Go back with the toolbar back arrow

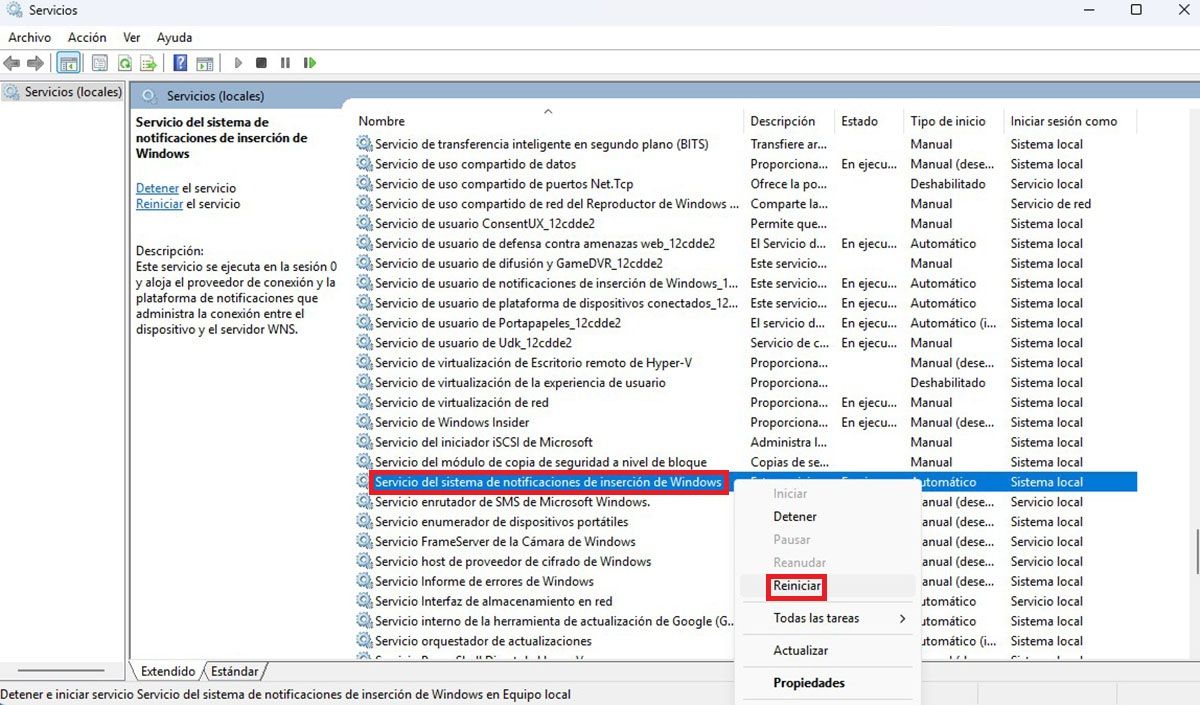coord(12,63)
